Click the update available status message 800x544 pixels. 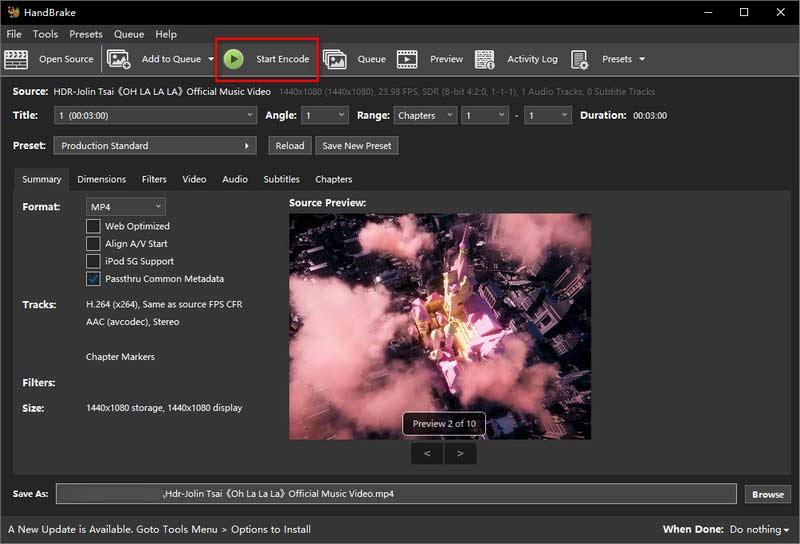click(x=159, y=529)
